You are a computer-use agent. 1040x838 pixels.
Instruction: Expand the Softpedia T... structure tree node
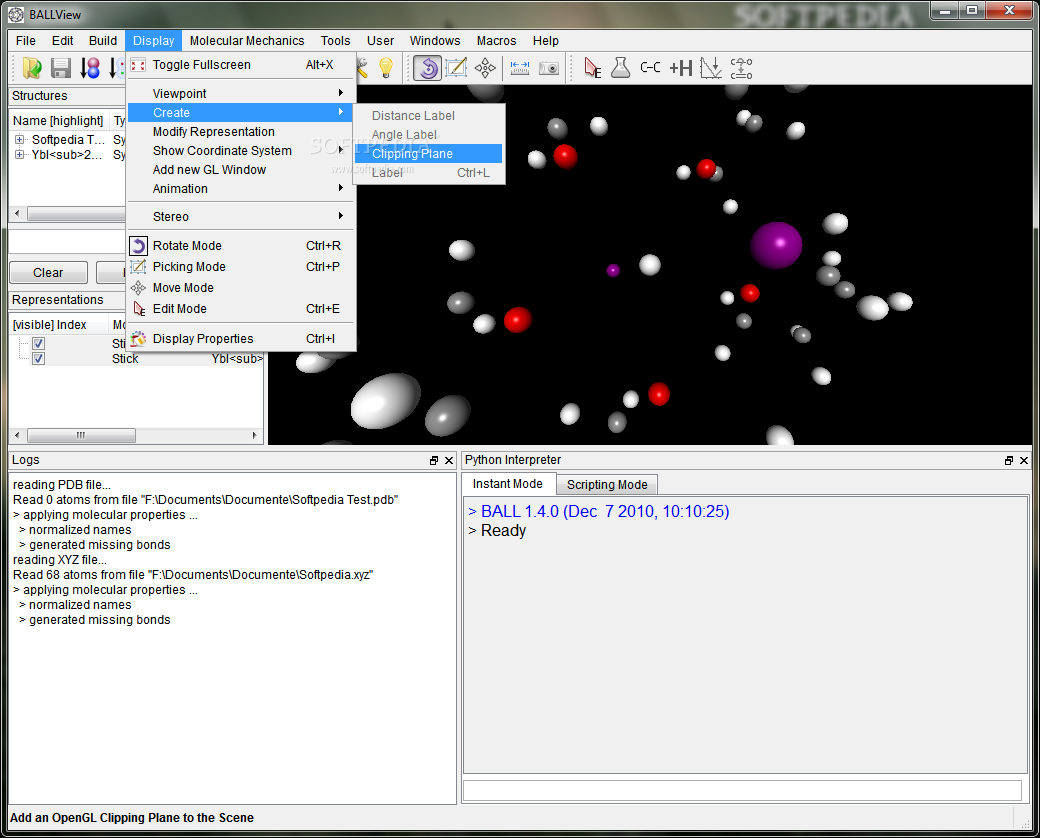pos(20,139)
